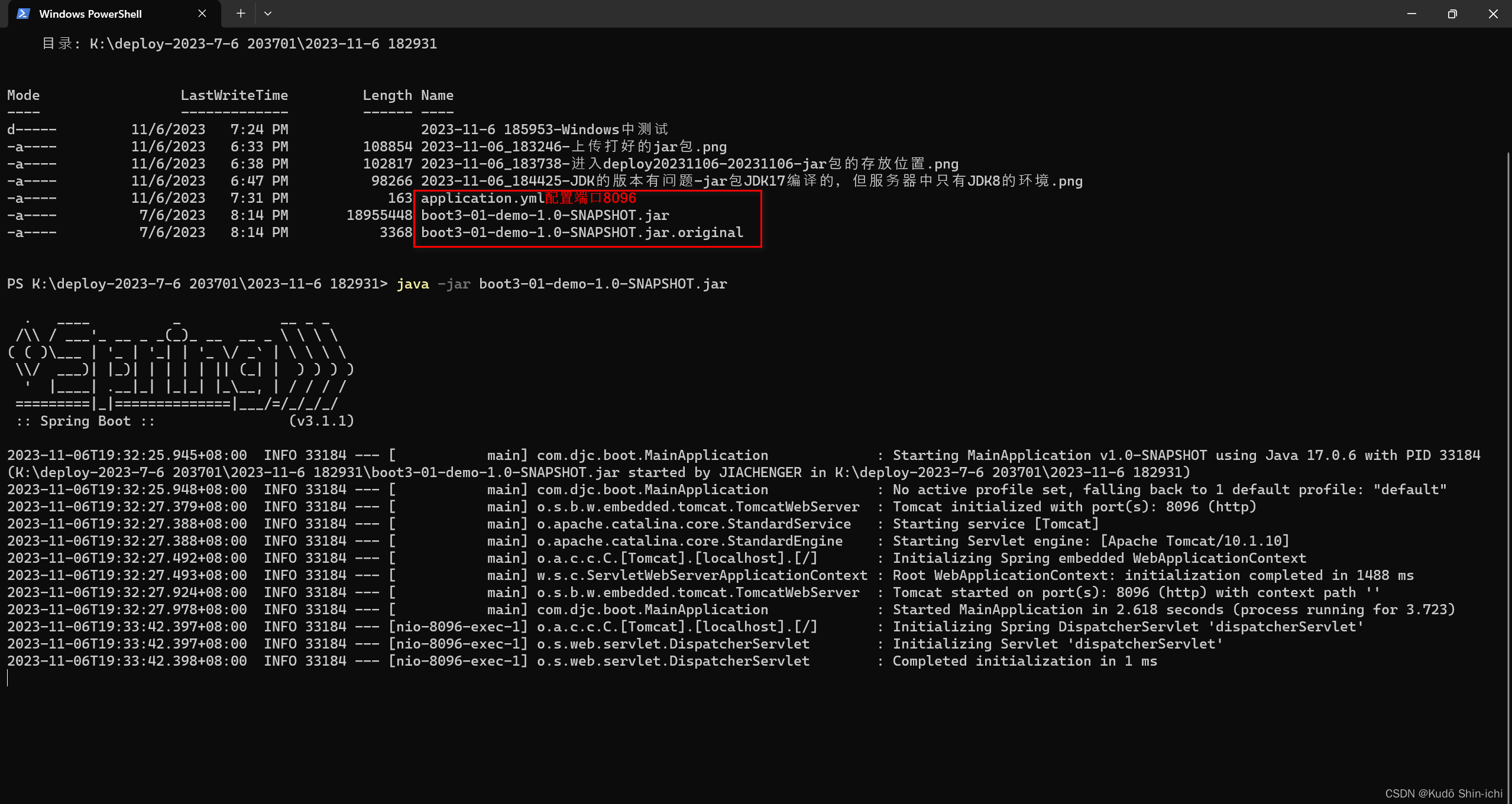Select the Windows PowerShell tab
Screen dimensions: 1512x804
pyautogui.click(x=114, y=14)
